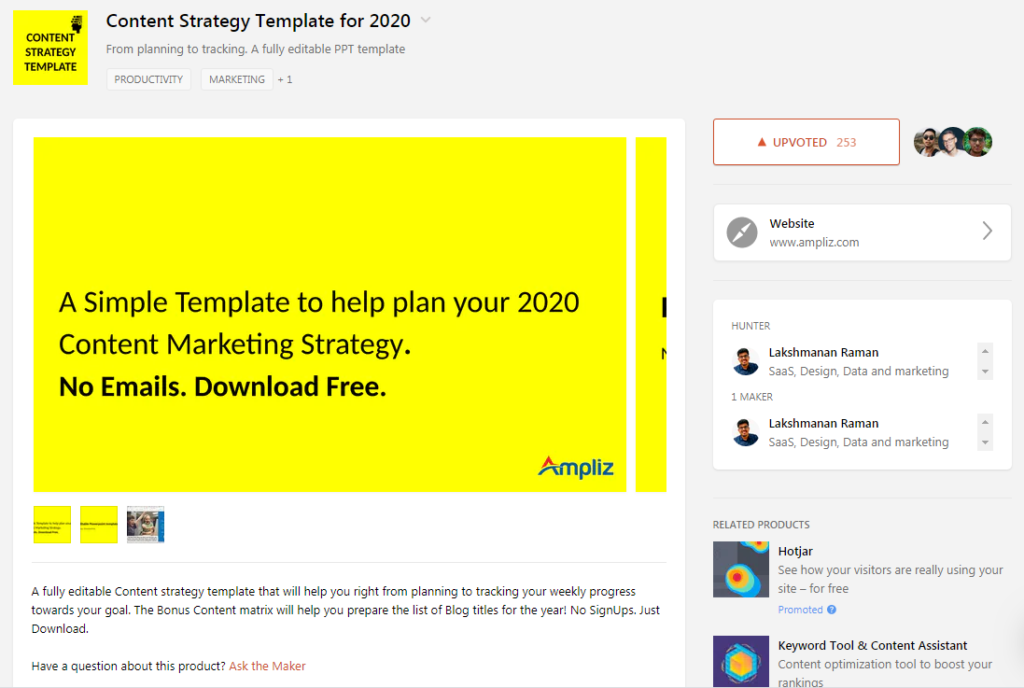Click down arrow in the maker bio scrollbar
The width and height of the screenshot is (1024, 688).
click(985, 443)
